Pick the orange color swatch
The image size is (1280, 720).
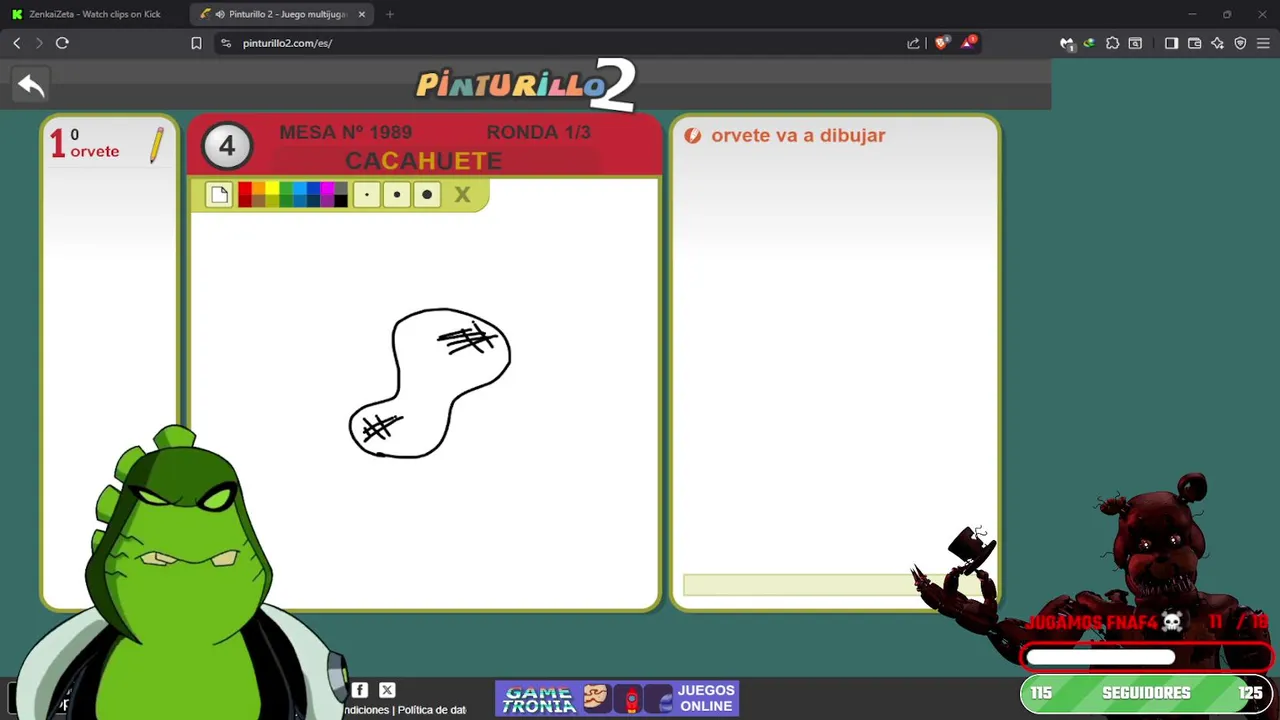(x=258, y=188)
